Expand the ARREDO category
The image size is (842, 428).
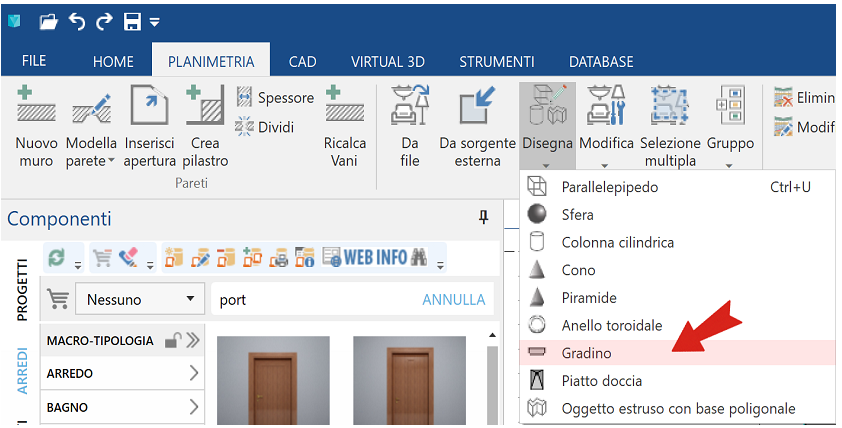(122, 373)
